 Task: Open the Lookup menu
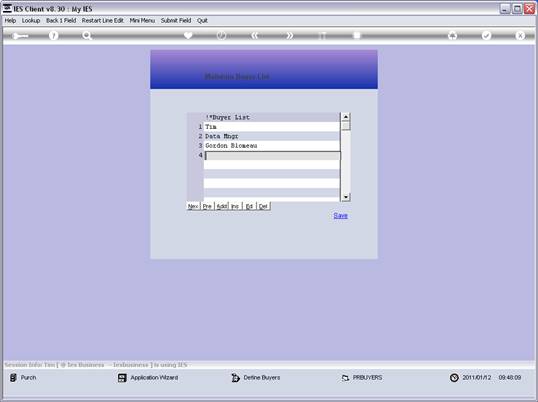pyautogui.click(x=31, y=21)
